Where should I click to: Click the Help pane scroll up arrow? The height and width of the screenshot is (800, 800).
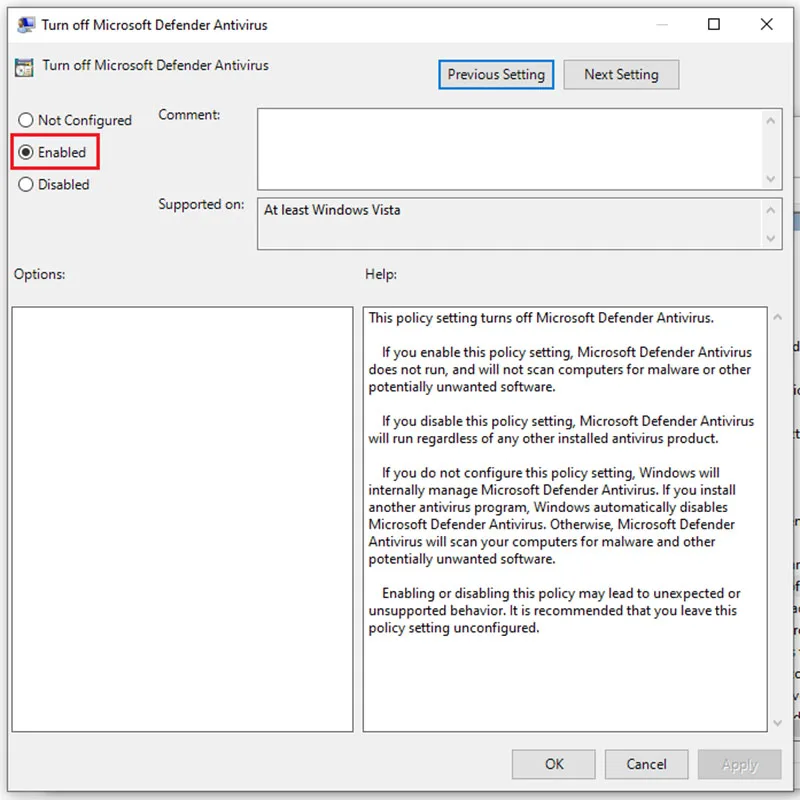(x=777, y=317)
